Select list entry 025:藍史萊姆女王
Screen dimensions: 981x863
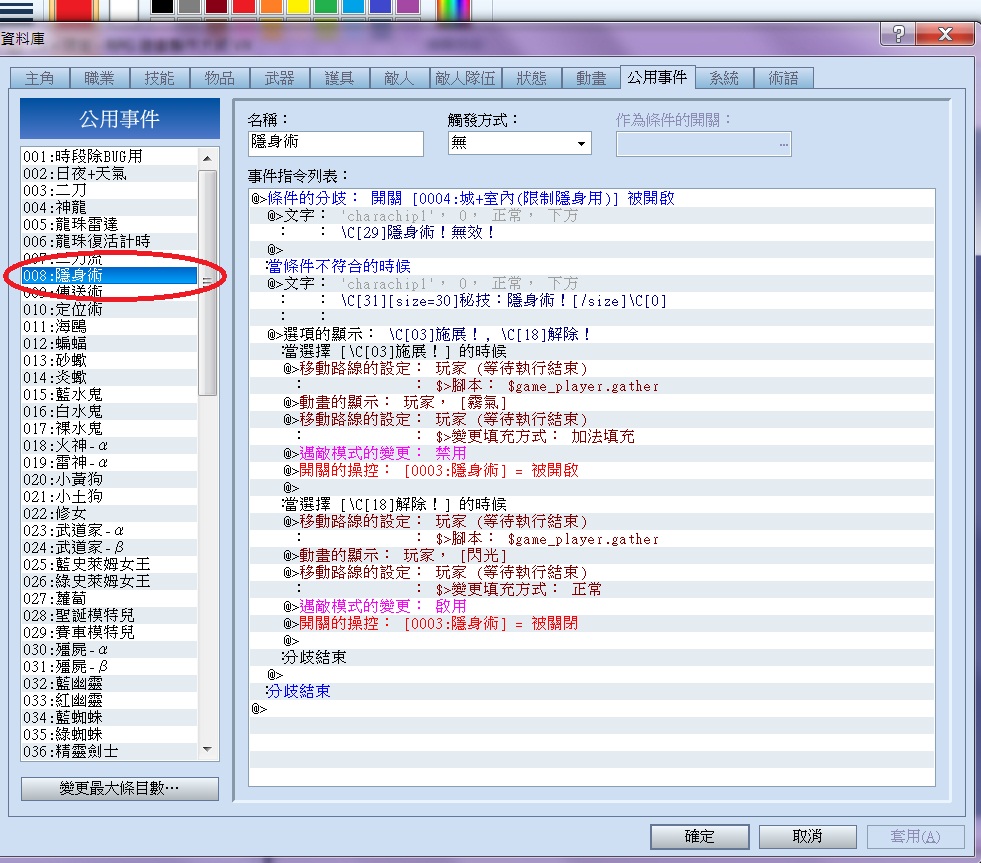(x=109, y=564)
